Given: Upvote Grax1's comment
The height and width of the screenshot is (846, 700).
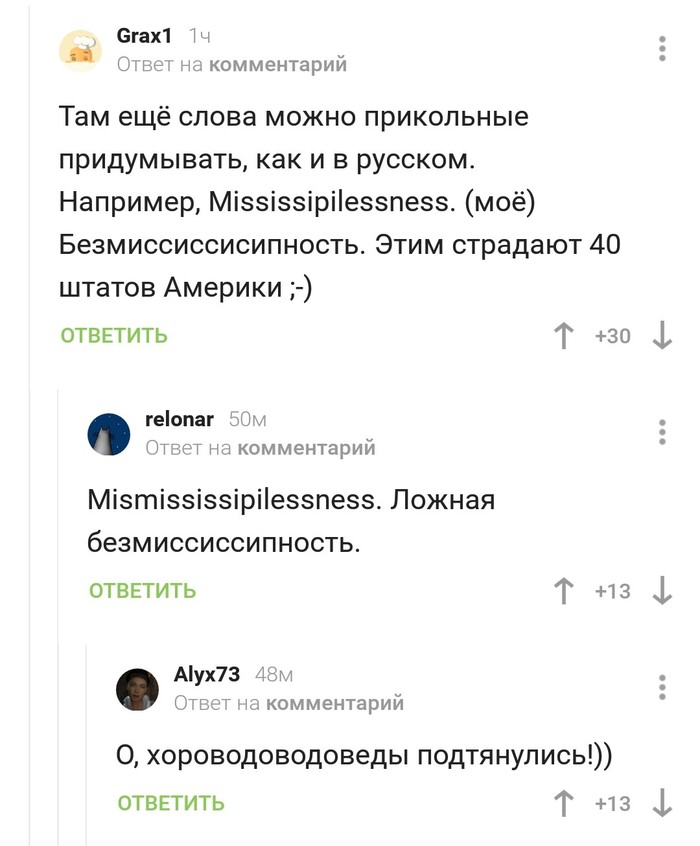Looking at the screenshot, I should [x=565, y=336].
